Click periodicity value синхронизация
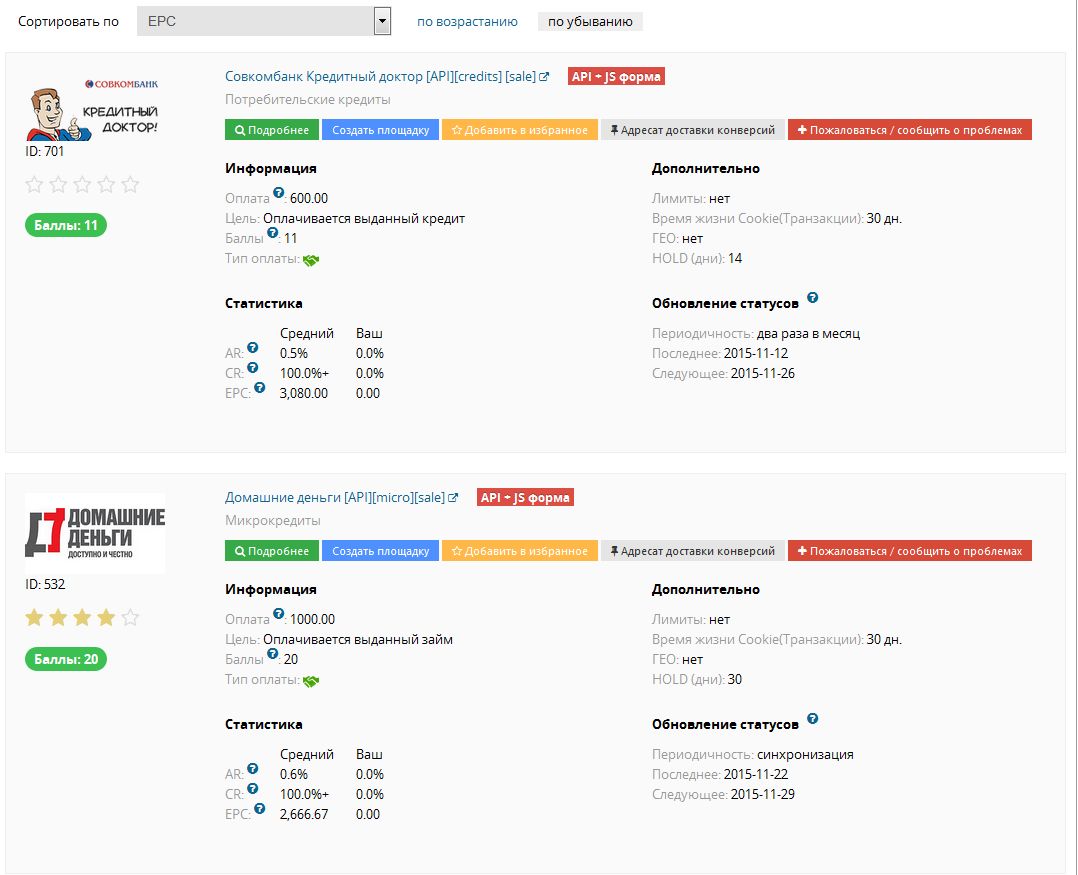The height and width of the screenshot is (875, 1078). (805, 754)
